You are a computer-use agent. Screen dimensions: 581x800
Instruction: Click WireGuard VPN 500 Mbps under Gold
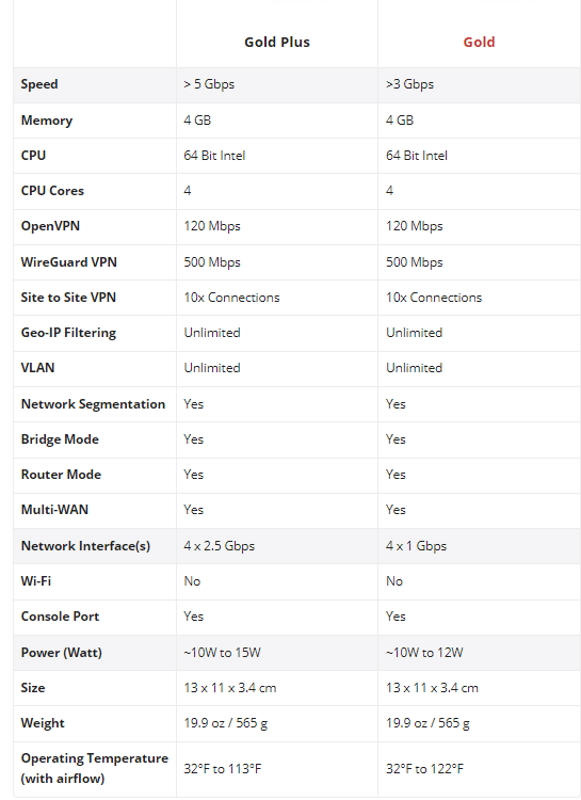coord(414,262)
